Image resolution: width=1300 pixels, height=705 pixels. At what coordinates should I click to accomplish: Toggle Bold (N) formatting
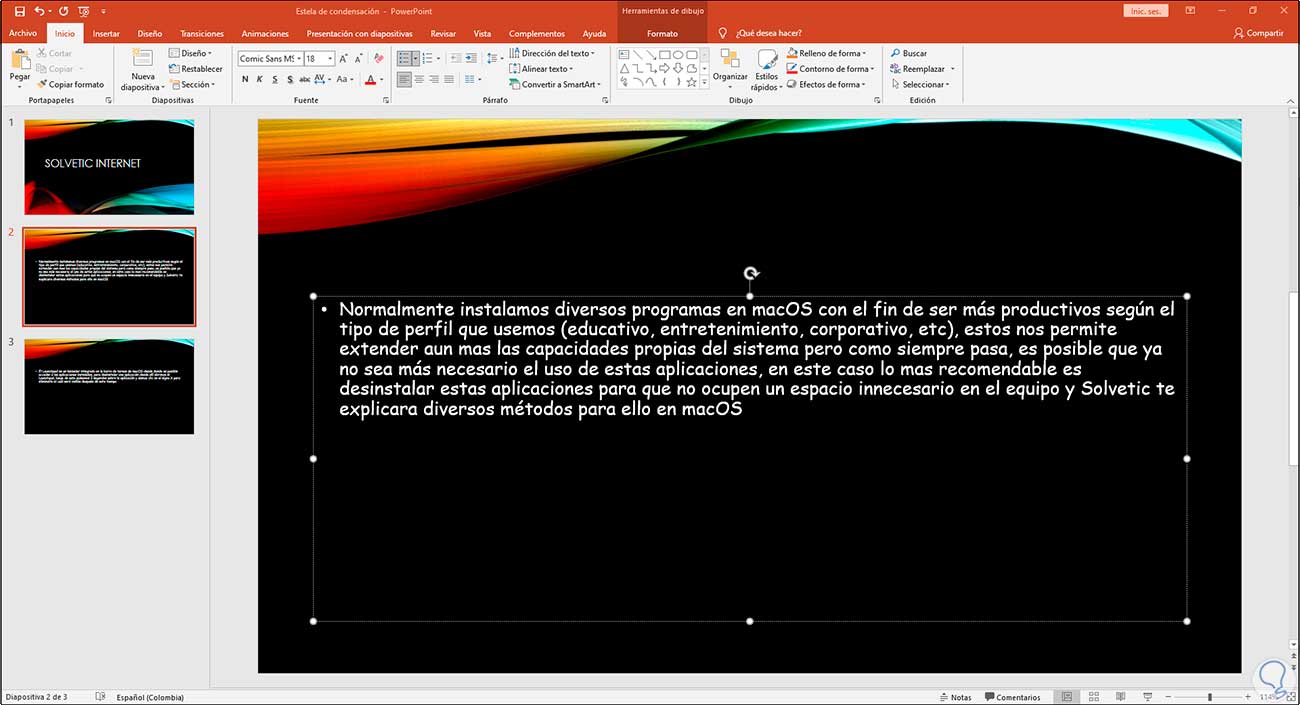coord(245,79)
